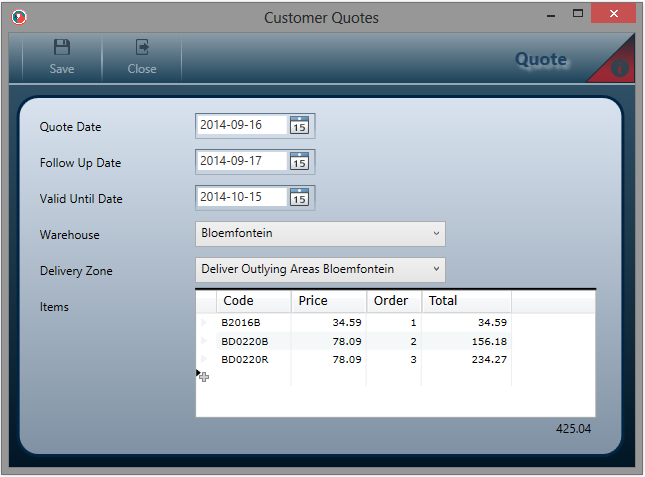Click the info icon in red corner
The height and width of the screenshot is (477, 645).
(x=619, y=68)
